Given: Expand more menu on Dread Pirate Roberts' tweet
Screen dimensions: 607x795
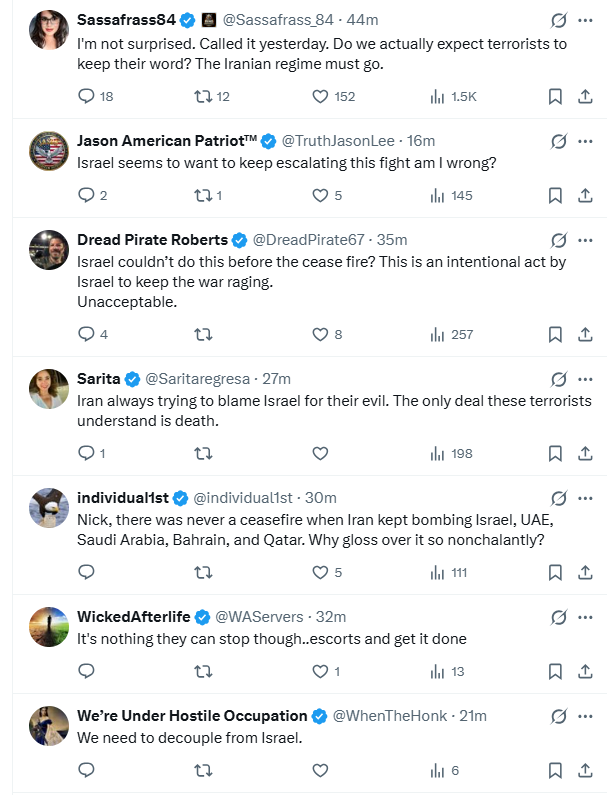Looking at the screenshot, I should 586,240.
